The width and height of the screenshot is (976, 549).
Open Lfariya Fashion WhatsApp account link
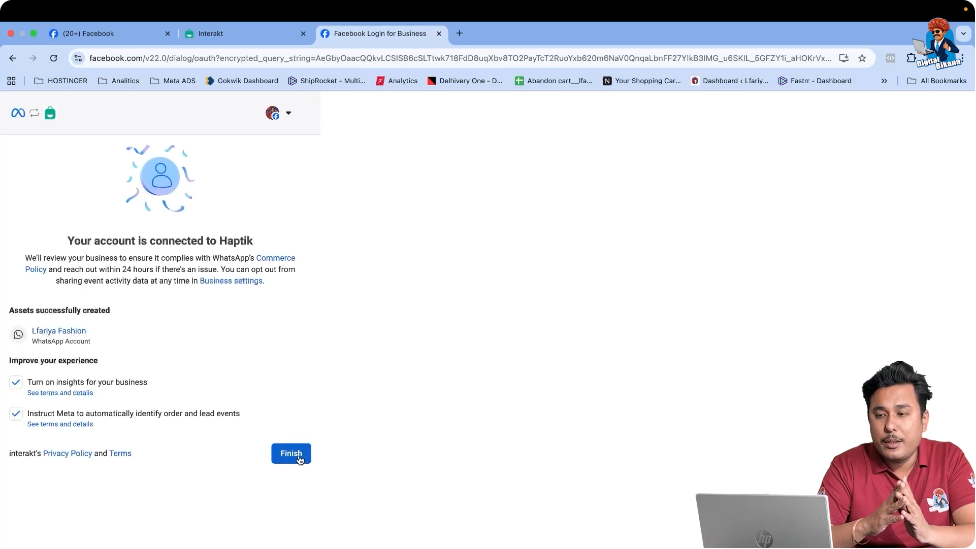[59, 331]
